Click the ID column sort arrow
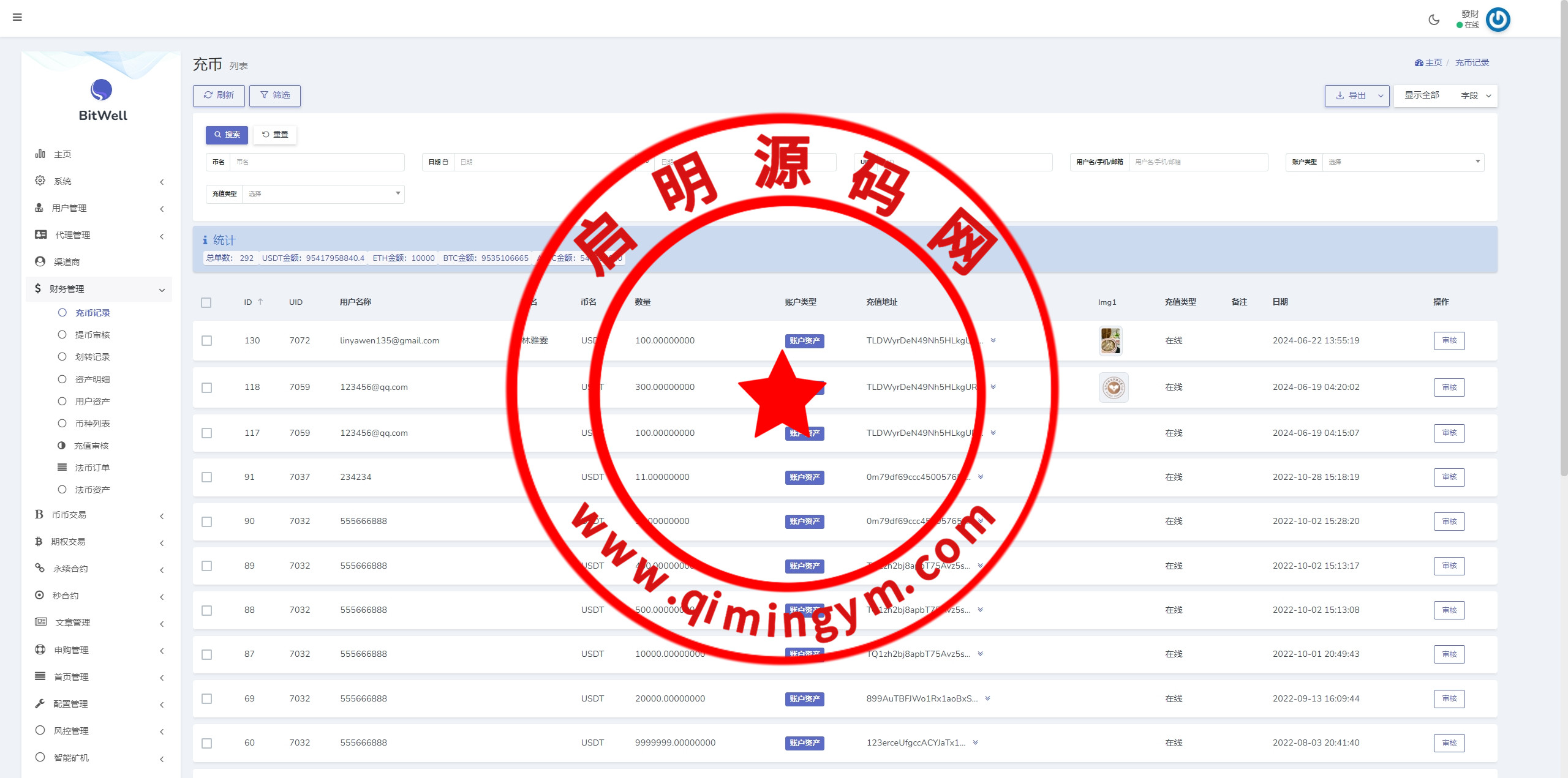This screenshot has height=778, width=1568. [260, 302]
